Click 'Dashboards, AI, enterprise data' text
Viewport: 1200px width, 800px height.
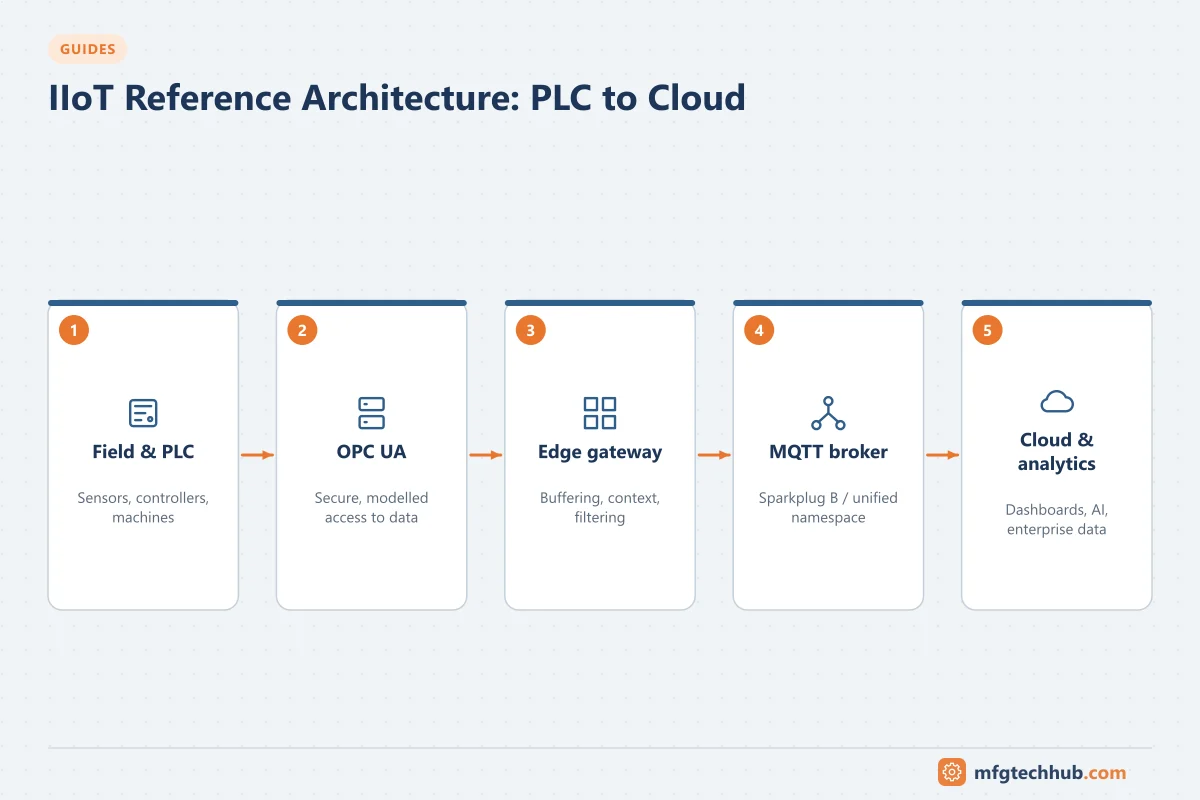tap(1057, 519)
